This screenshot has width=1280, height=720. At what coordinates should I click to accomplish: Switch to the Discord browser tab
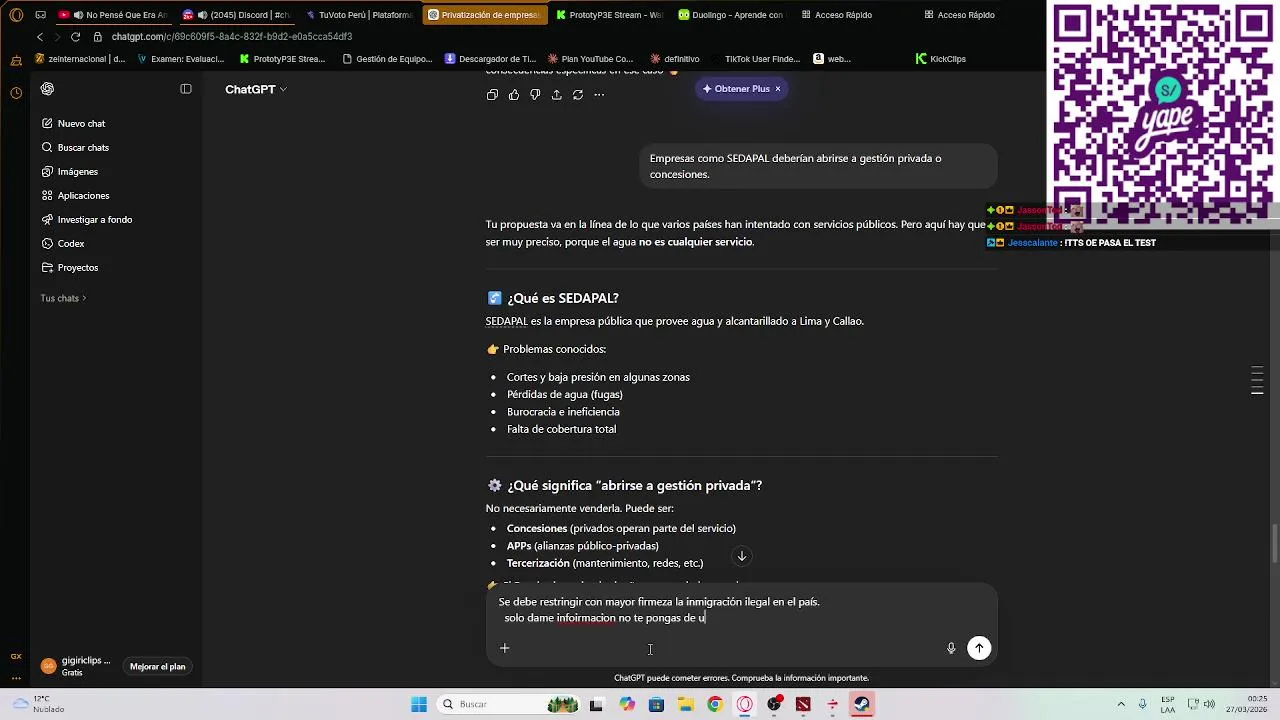point(236,15)
